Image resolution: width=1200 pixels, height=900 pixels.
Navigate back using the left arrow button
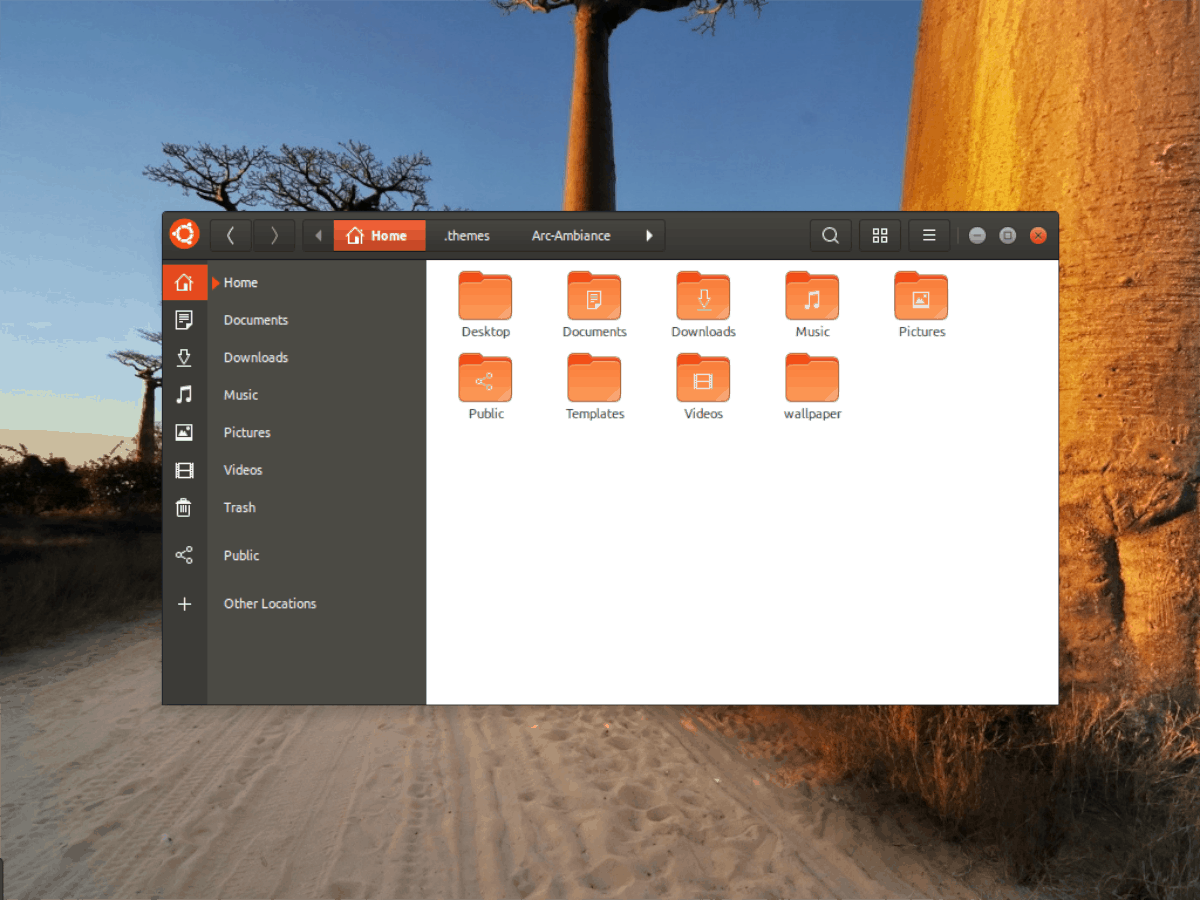[231, 235]
